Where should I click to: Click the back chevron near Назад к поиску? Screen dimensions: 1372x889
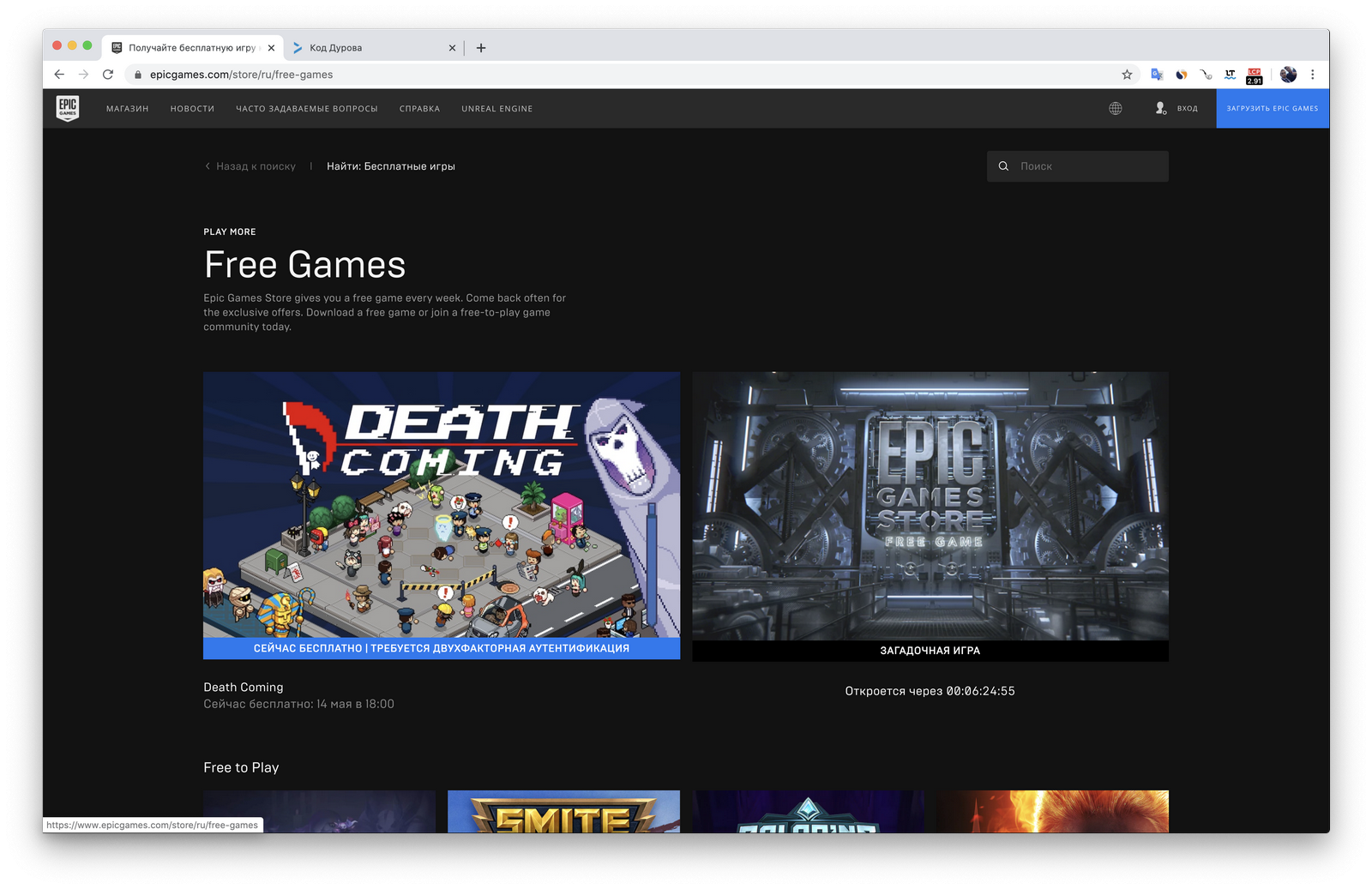pos(208,166)
